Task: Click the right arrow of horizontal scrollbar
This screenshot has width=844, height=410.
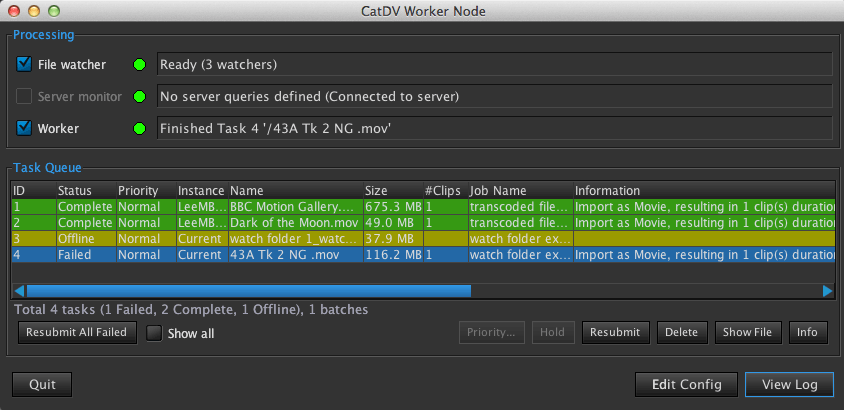Action: [827, 291]
